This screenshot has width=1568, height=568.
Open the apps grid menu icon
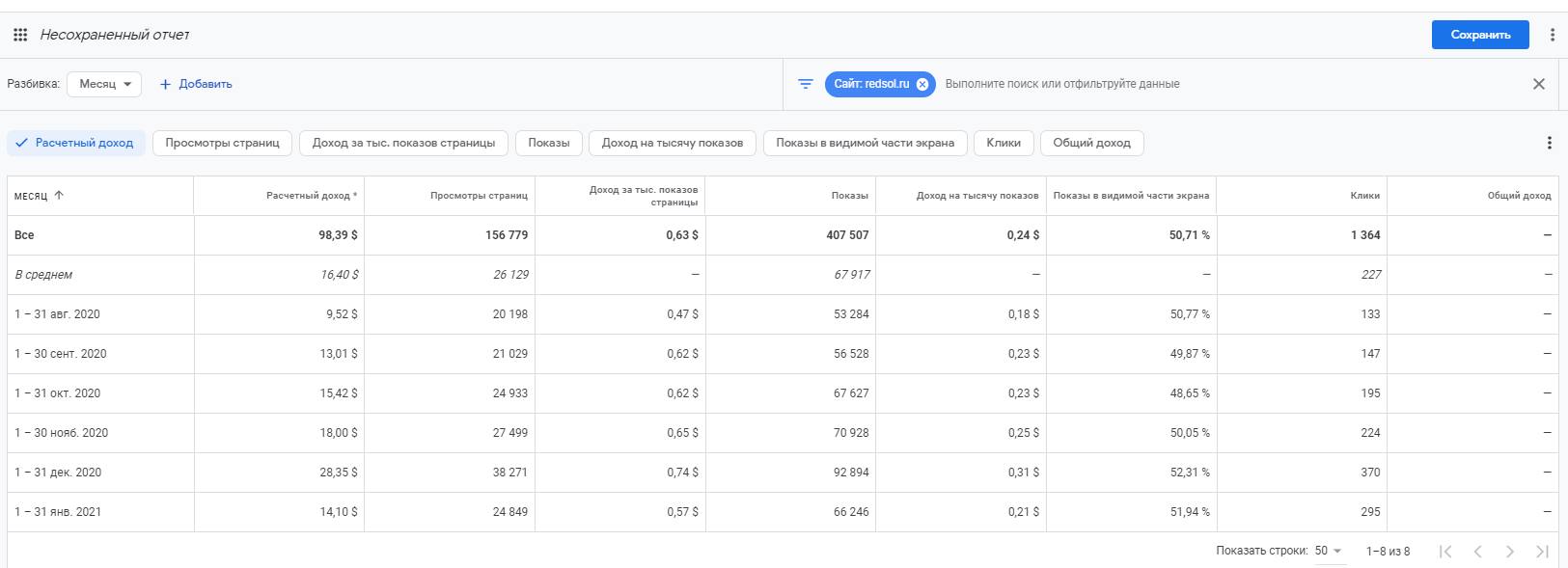(20, 35)
